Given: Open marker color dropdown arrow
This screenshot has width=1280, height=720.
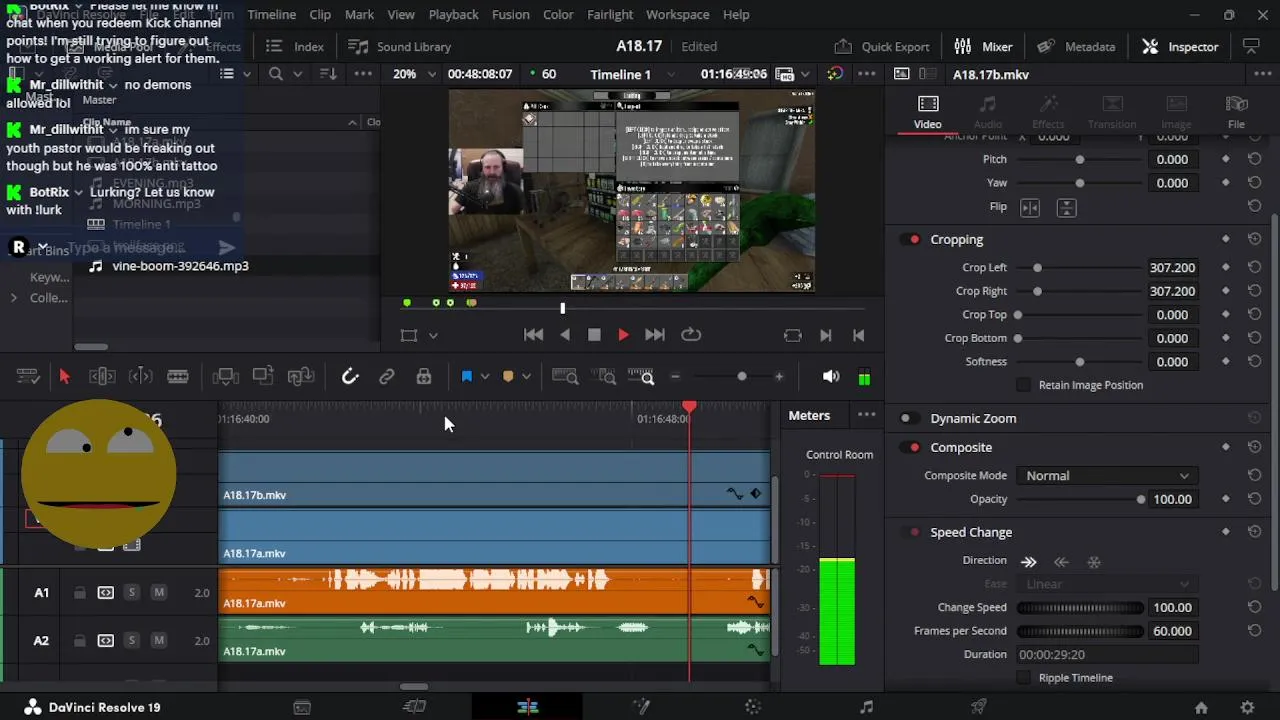Looking at the screenshot, I should (527, 377).
